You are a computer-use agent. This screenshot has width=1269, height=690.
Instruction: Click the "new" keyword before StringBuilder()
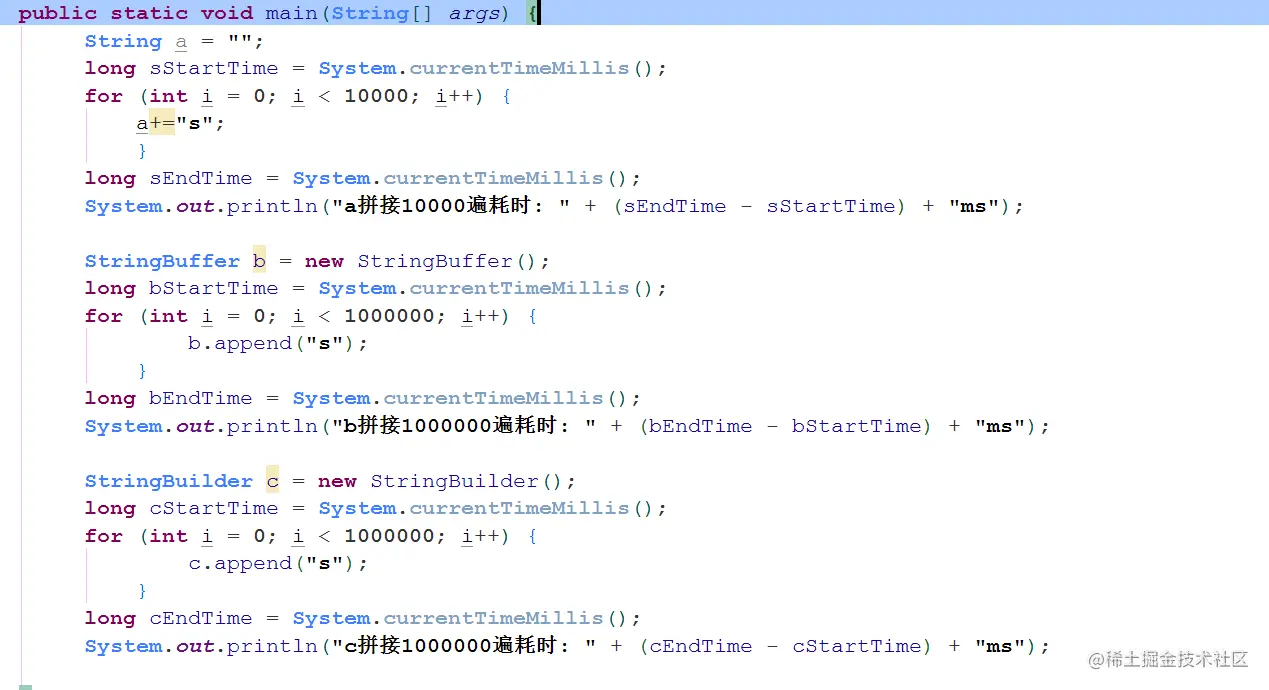[337, 481]
